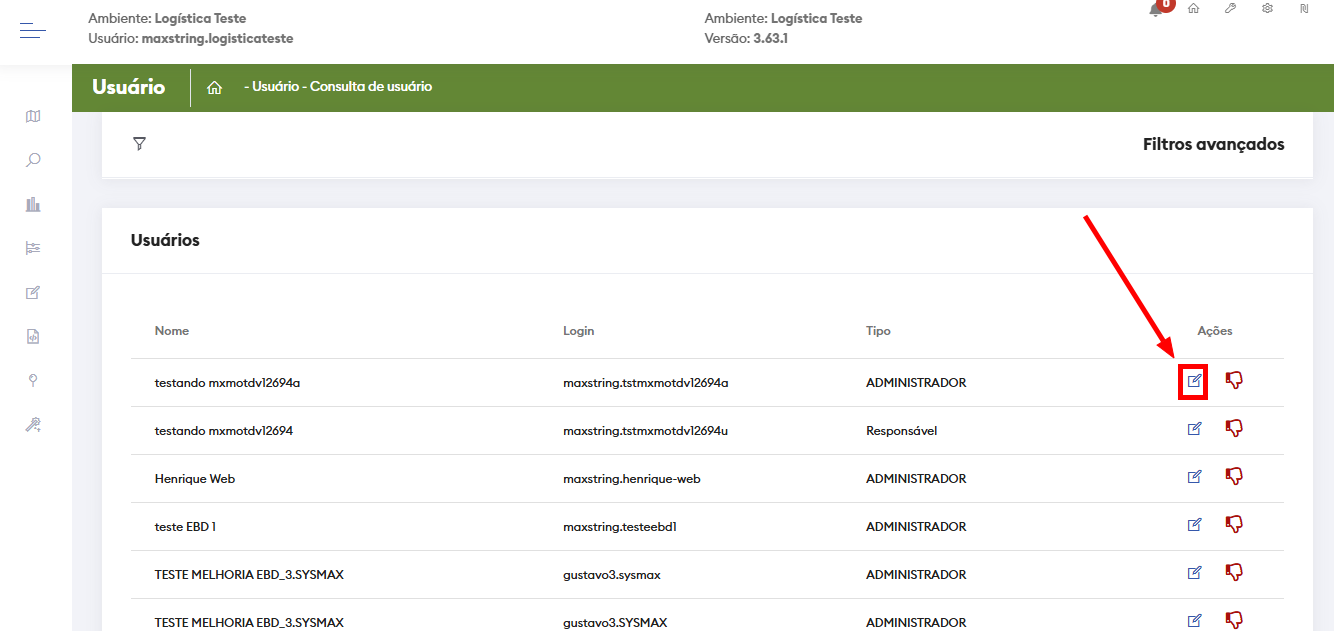This screenshot has width=1334, height=631.
Task: Edit user testando mxmotdv12694a
Action: 1194,381
